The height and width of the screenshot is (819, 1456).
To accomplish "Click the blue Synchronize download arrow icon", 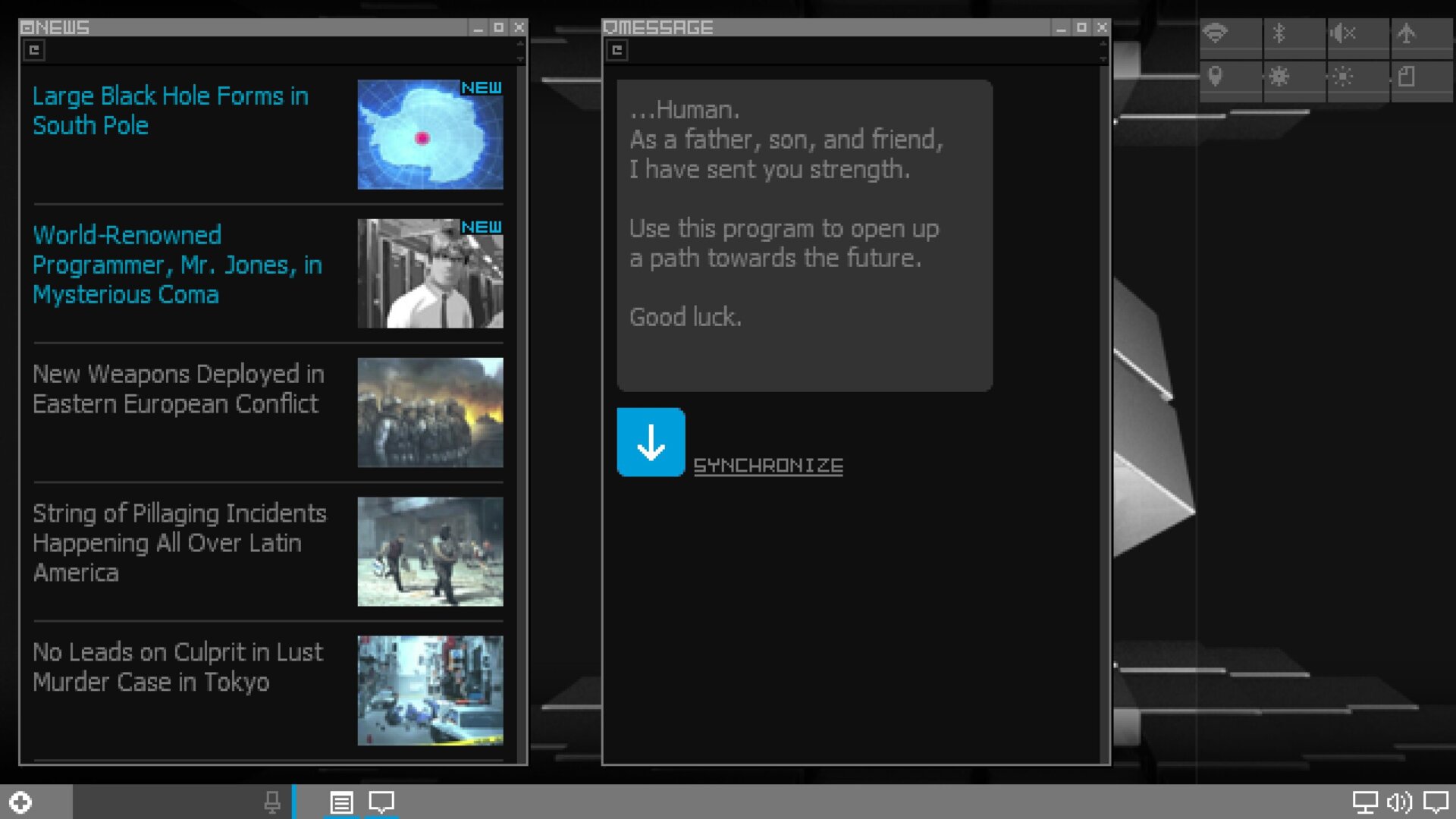I will [x=651, y=442].
